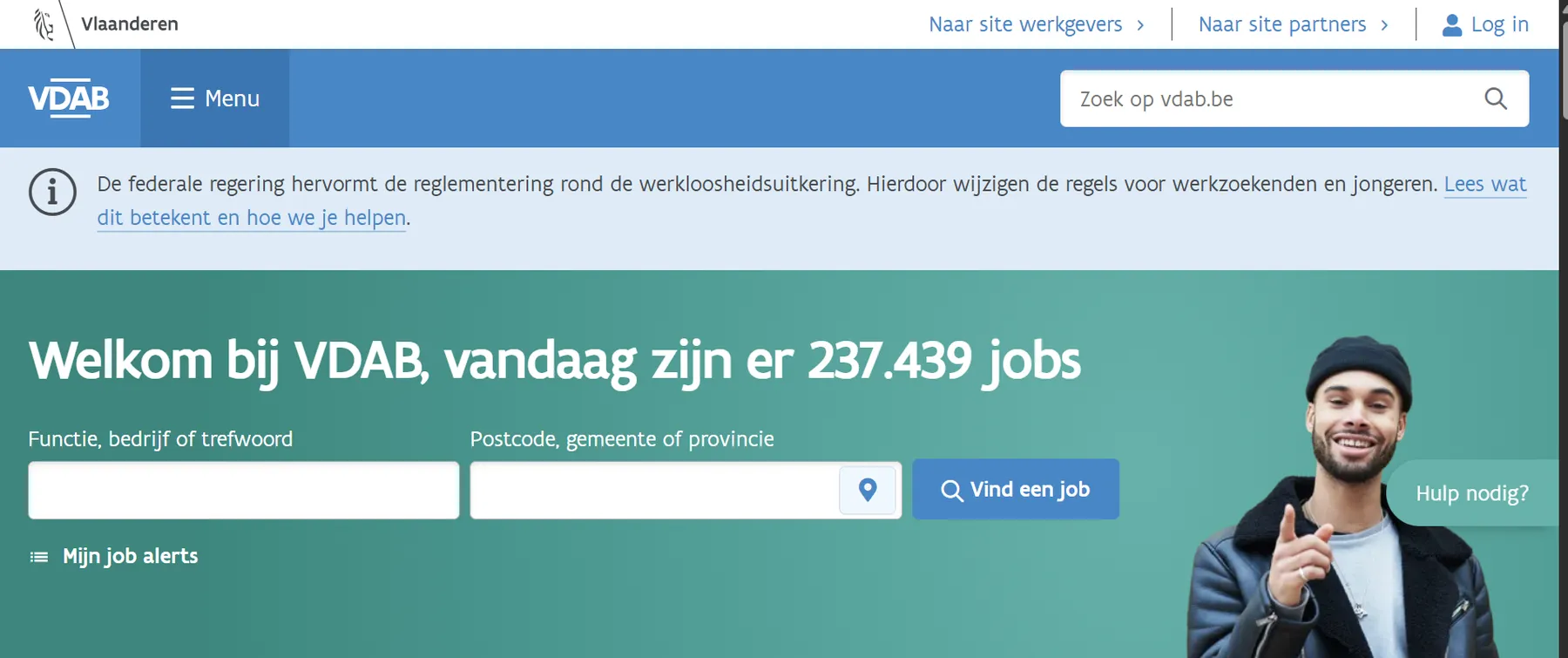Click the info circle icon
The width and height of the screenshot is (1568, 658).
(52, 192)
